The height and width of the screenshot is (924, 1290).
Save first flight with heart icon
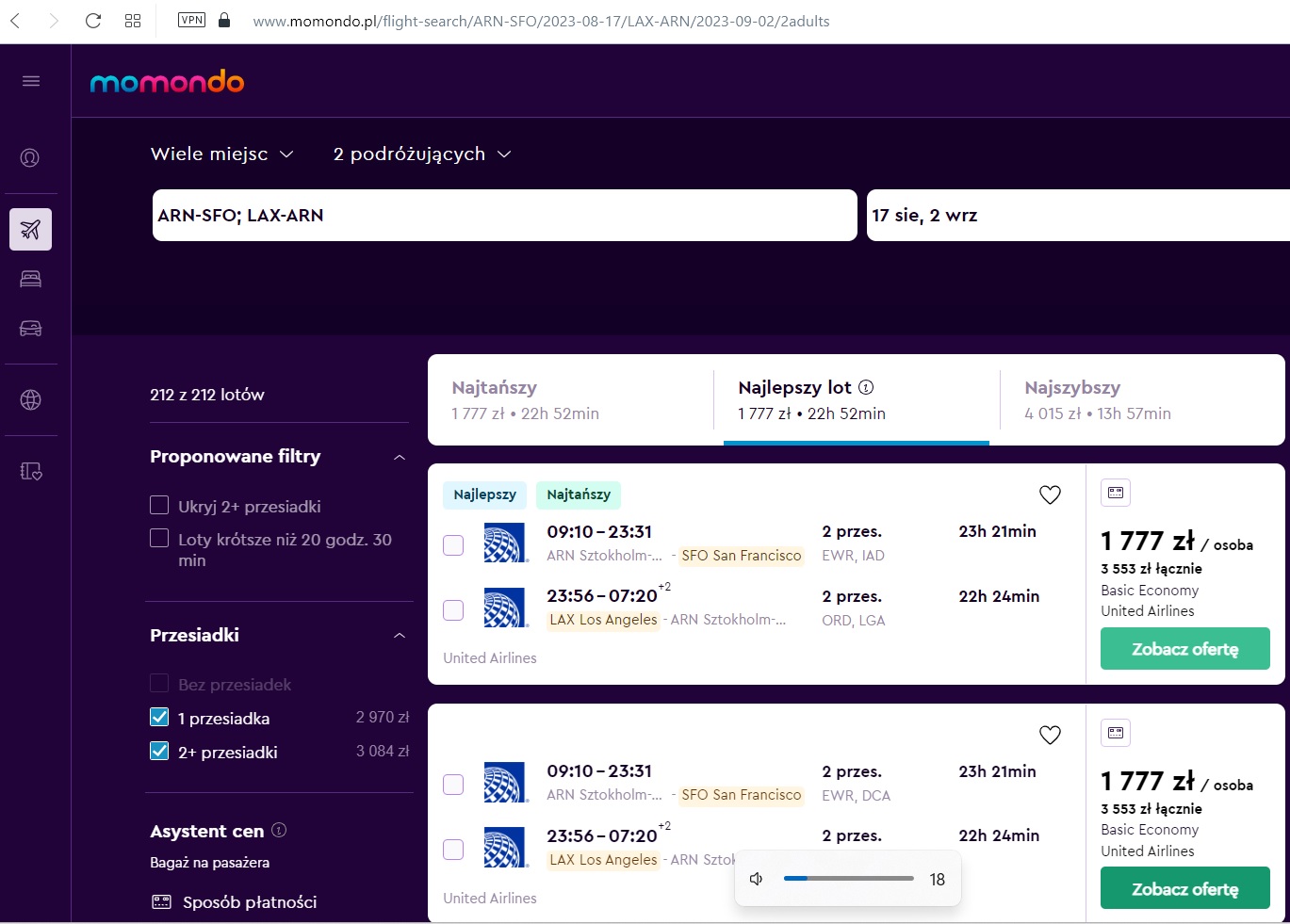click(1050, 494)
